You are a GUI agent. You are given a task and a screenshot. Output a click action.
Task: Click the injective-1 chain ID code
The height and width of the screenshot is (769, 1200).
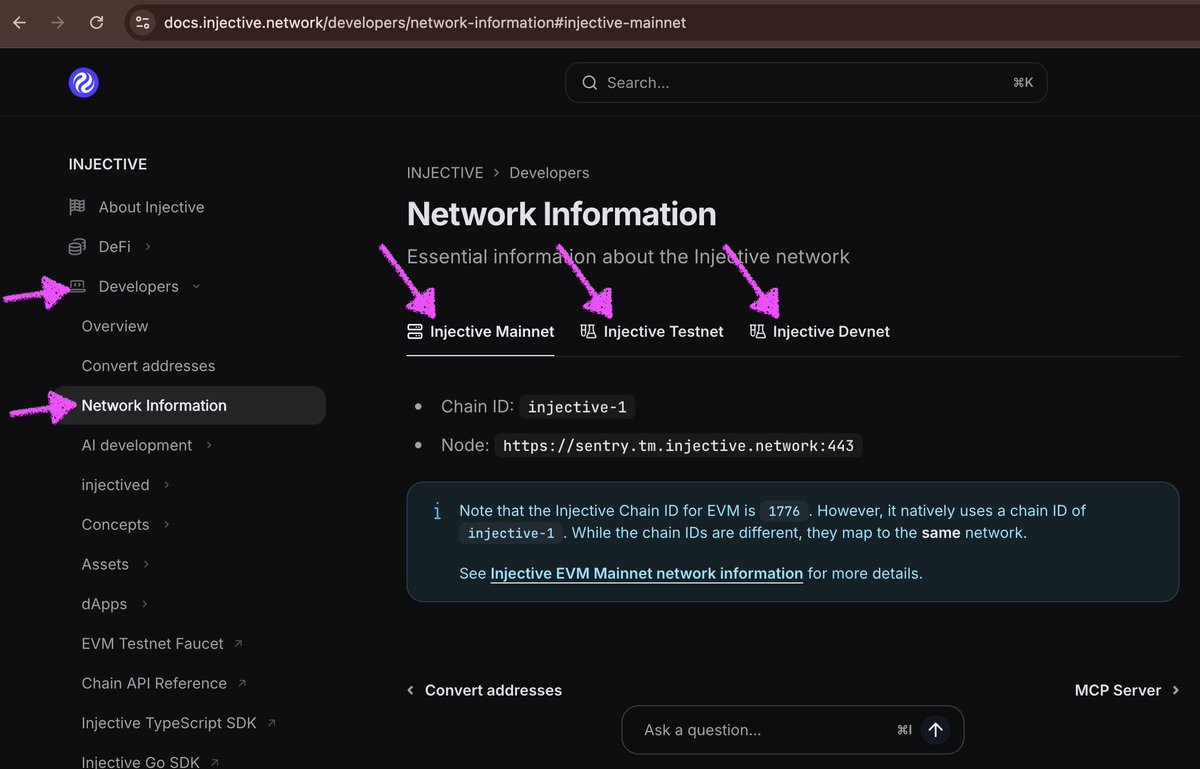[577, 407]
